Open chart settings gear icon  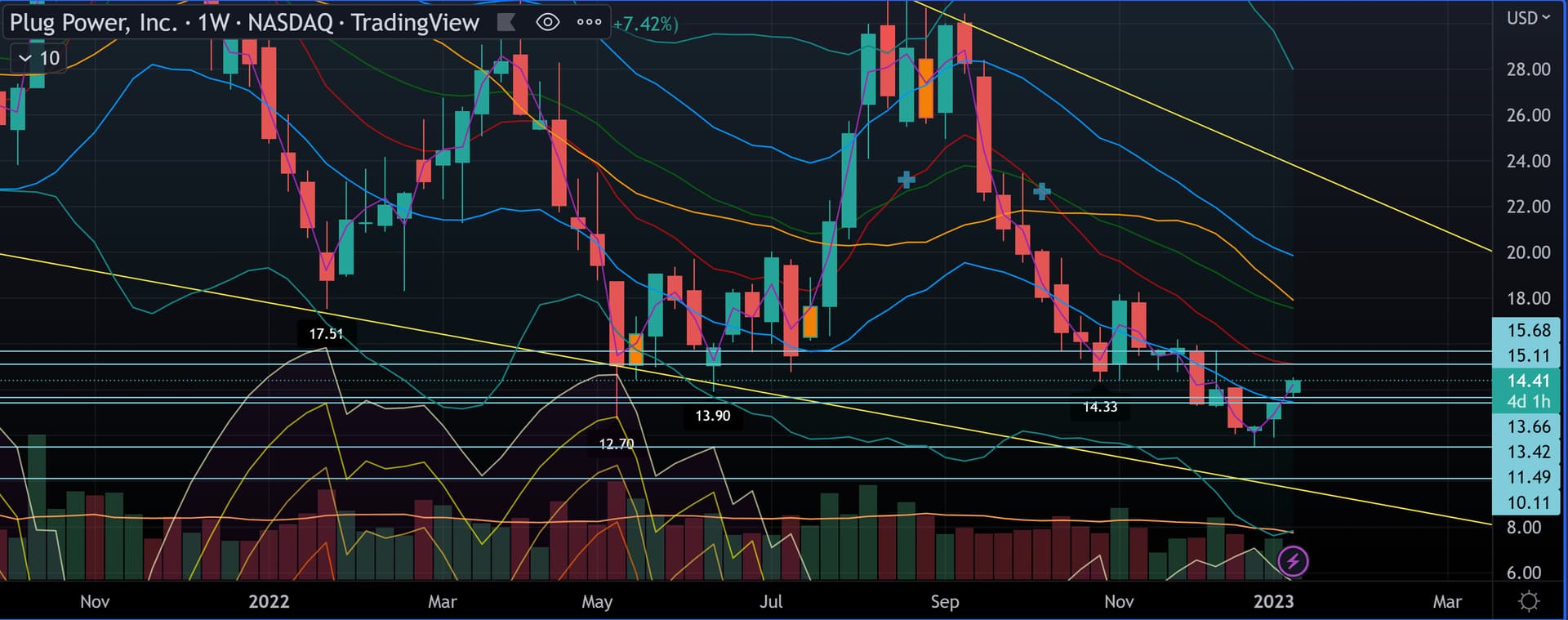click(x=1528, y=601)
